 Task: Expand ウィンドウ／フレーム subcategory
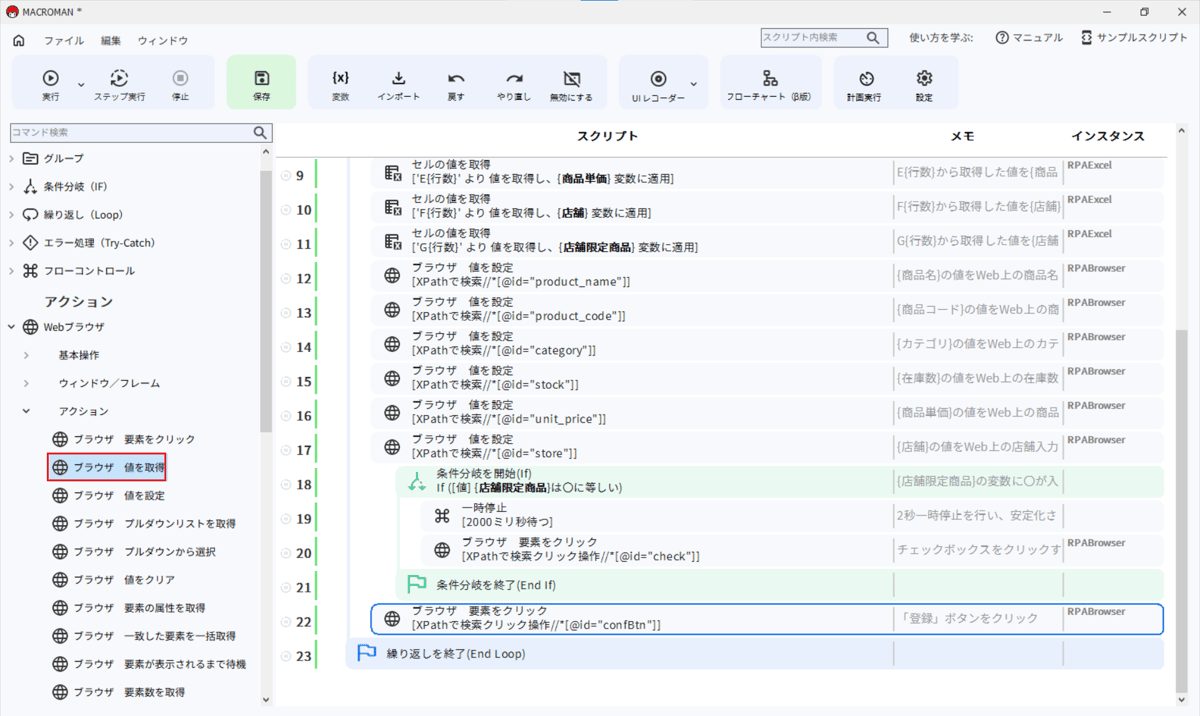coord(26,383)
